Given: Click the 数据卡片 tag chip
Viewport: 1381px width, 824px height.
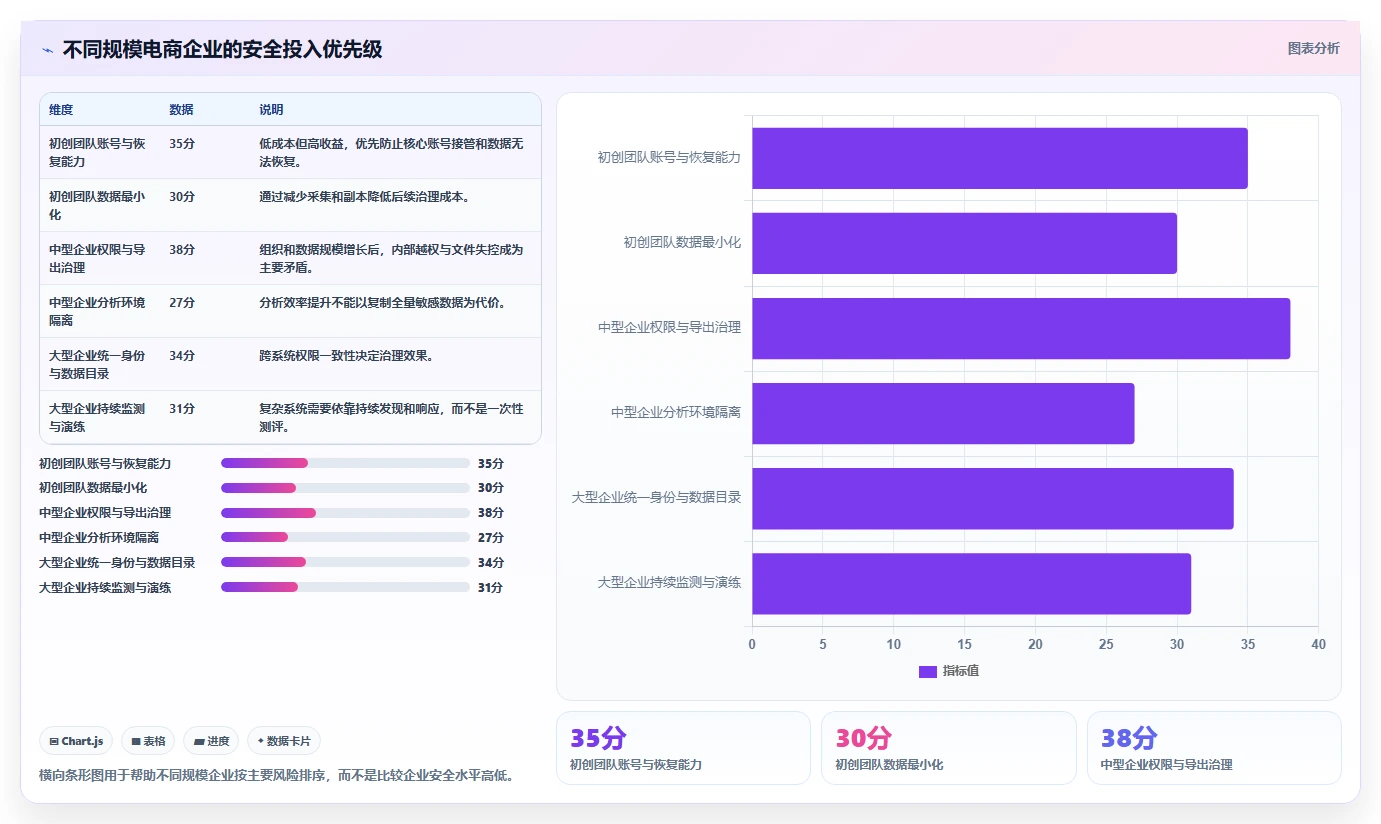Looking at the screenshot, I should point(284,741).
